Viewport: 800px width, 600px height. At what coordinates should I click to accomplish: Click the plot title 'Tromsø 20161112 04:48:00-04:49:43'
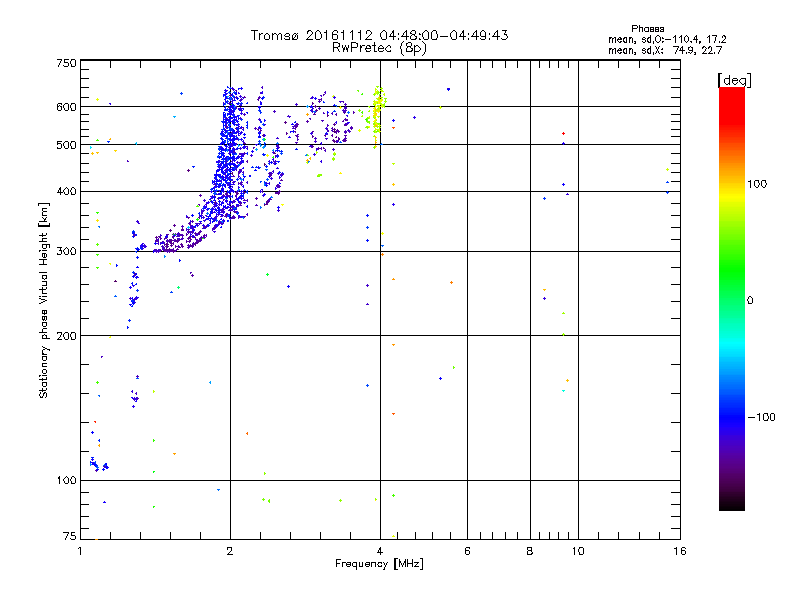(x=379, y=35)
